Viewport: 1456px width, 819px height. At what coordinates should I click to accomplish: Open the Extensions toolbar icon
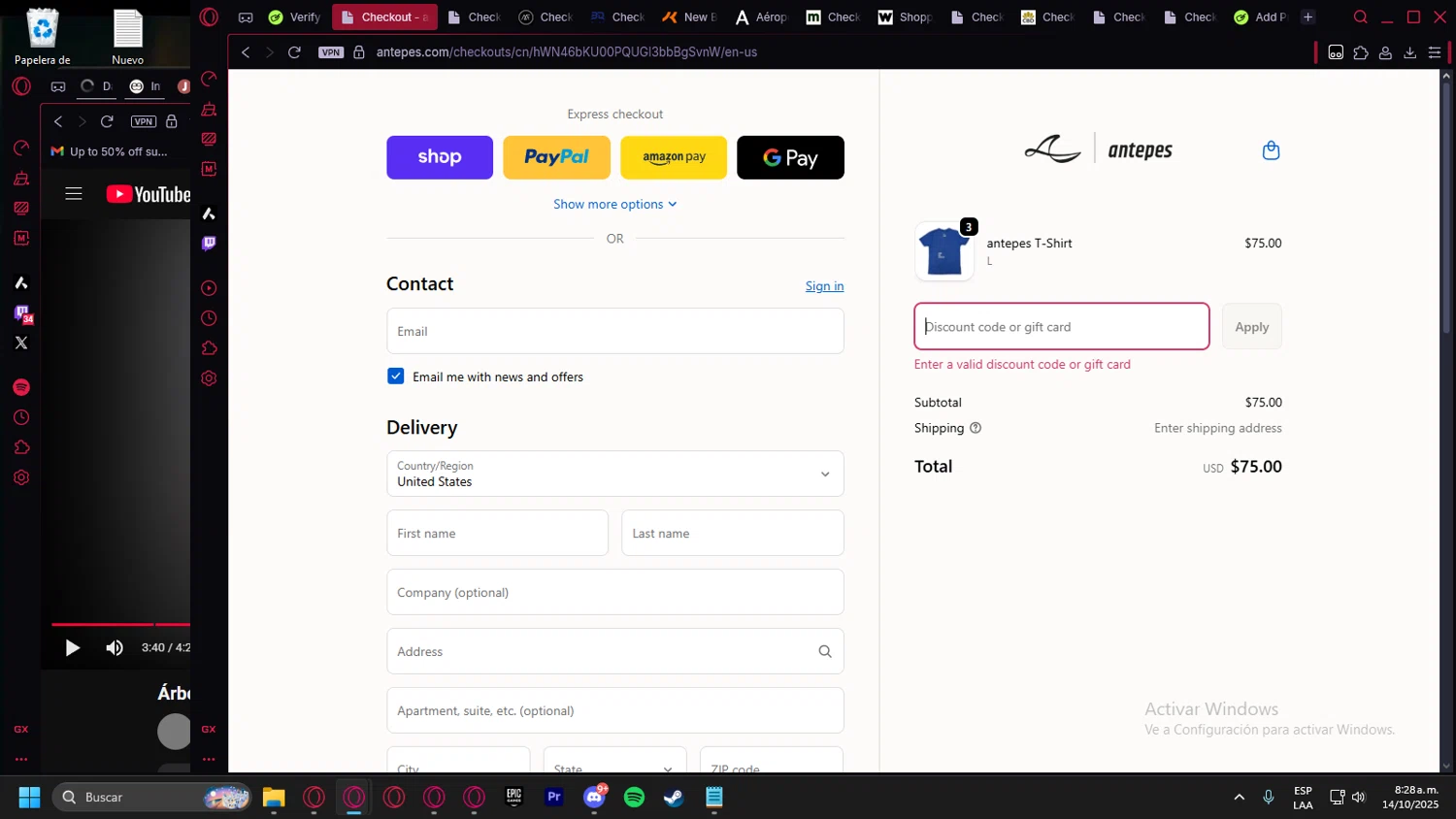[1361, 52]
